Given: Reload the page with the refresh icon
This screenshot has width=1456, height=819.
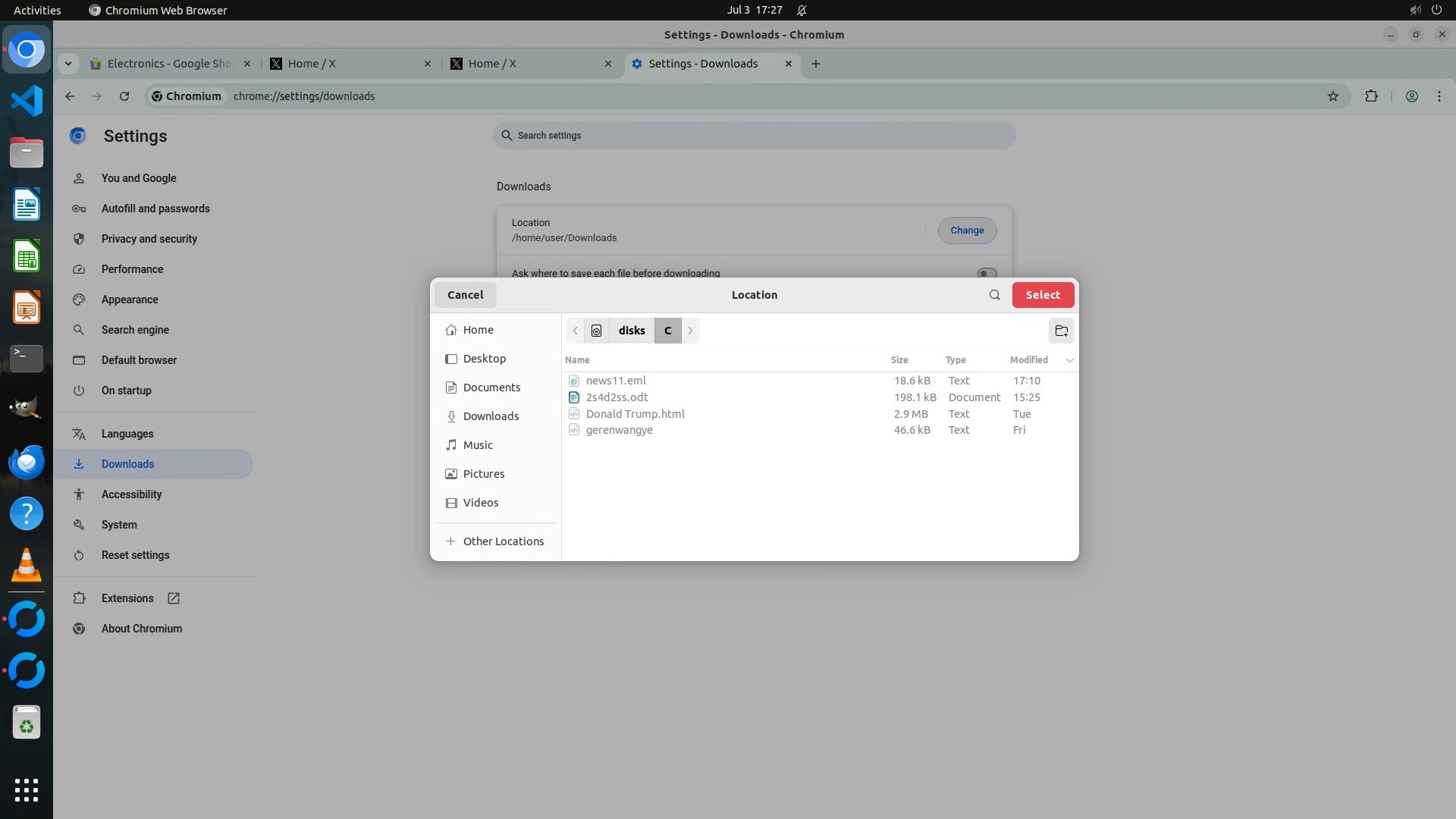Looking at the screenshot, I should pos(124,96).
